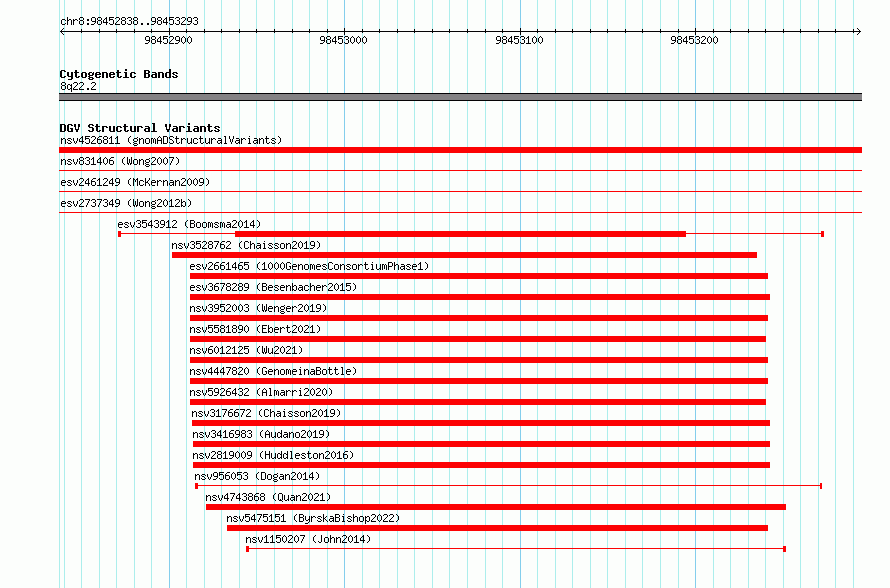Viewport: 890px width, 588px height.
Task: Click the red bar under nsv3416983
Action: click(x=481, y=444)
